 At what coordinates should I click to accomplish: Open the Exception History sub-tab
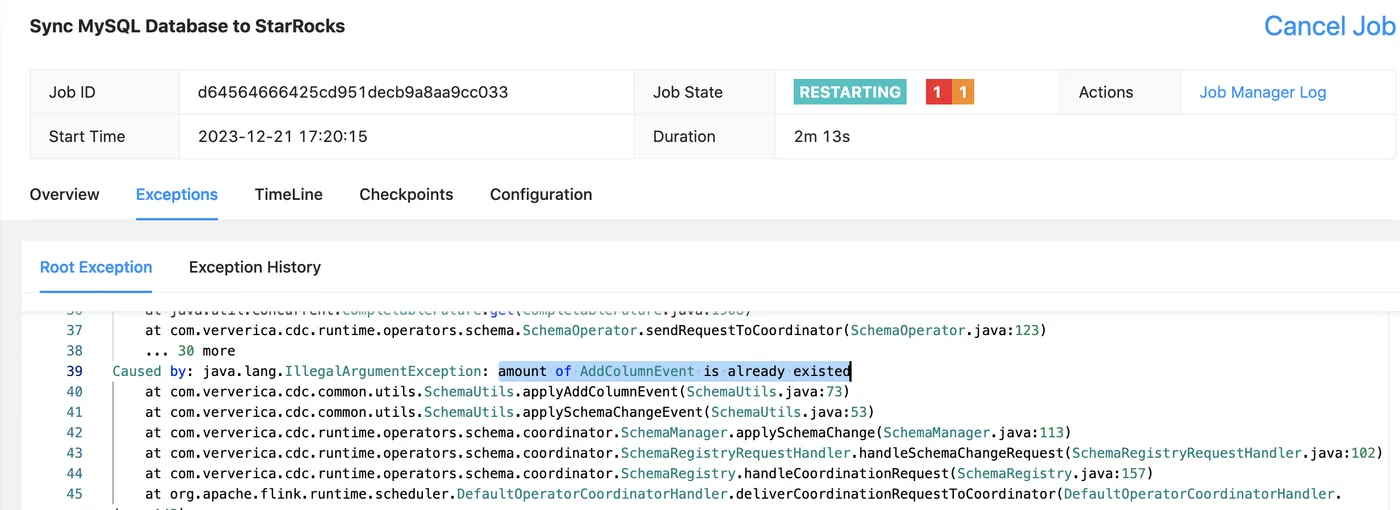point(254,267)
